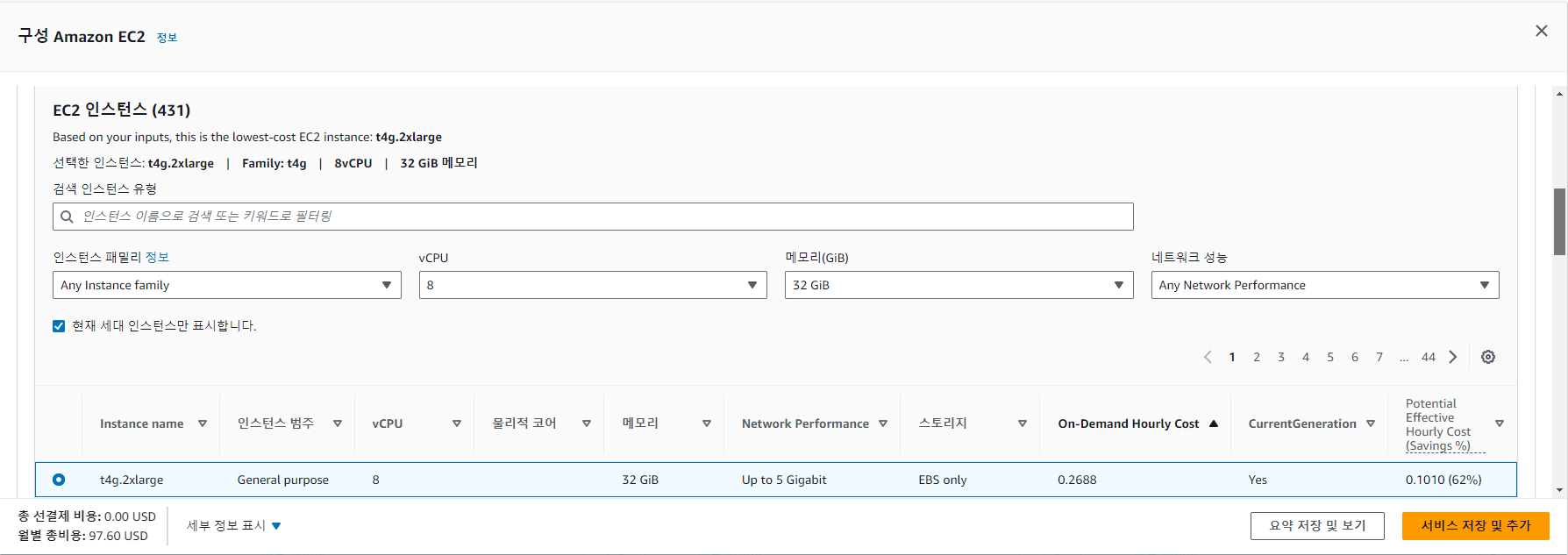Open the memory dropdown showing 32 GiB
The image size is (1568, 555).
(x=959, y=285)
